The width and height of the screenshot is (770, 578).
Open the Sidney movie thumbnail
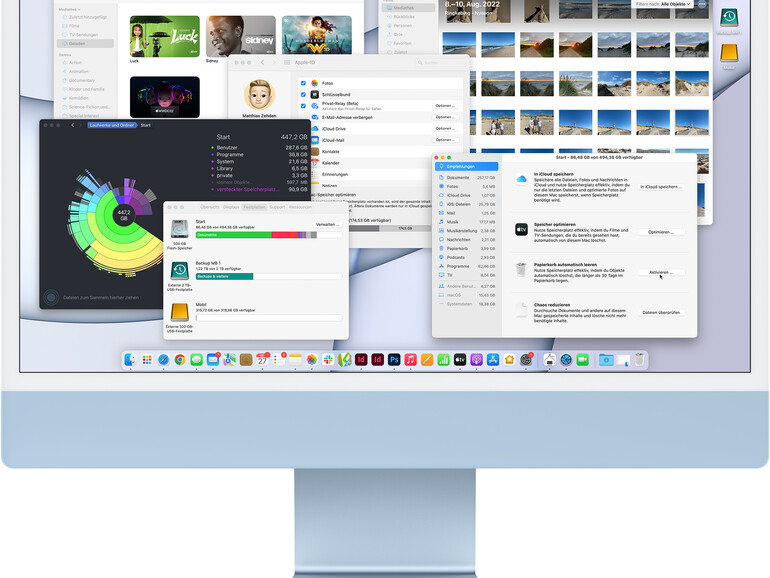coord(241,36)
